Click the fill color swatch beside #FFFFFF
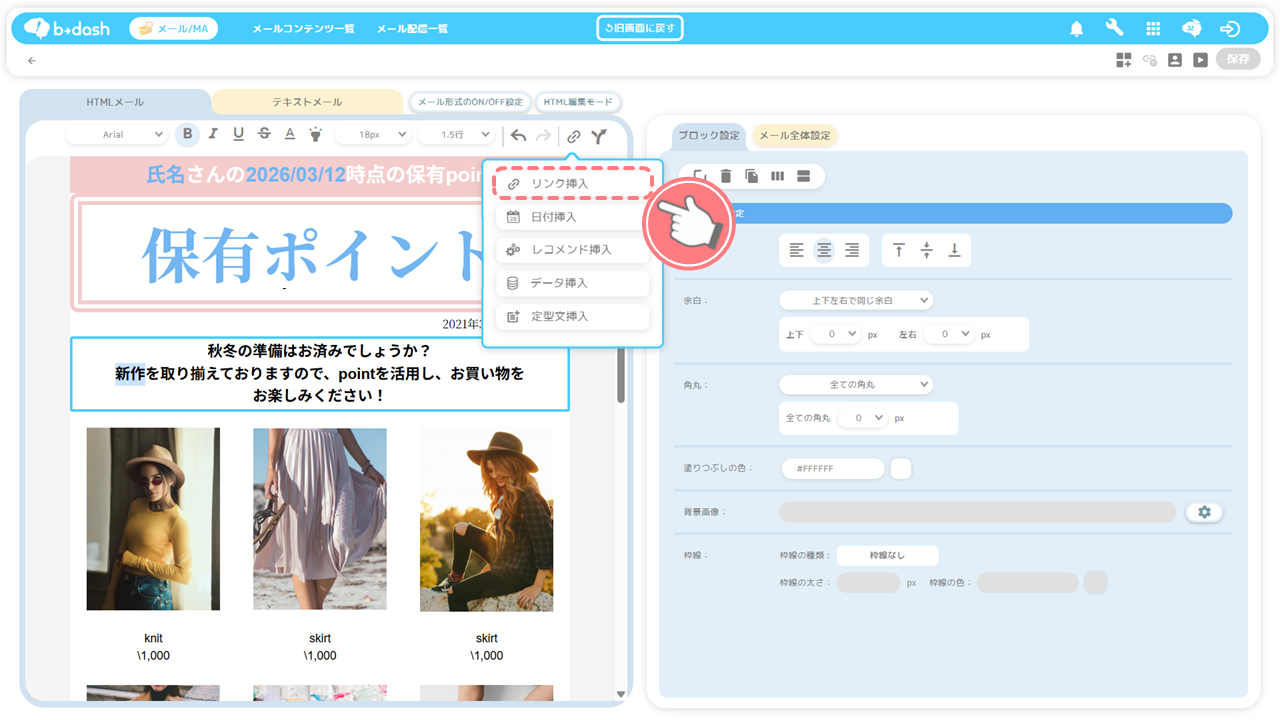1280x720 pixels. [900, 468]
